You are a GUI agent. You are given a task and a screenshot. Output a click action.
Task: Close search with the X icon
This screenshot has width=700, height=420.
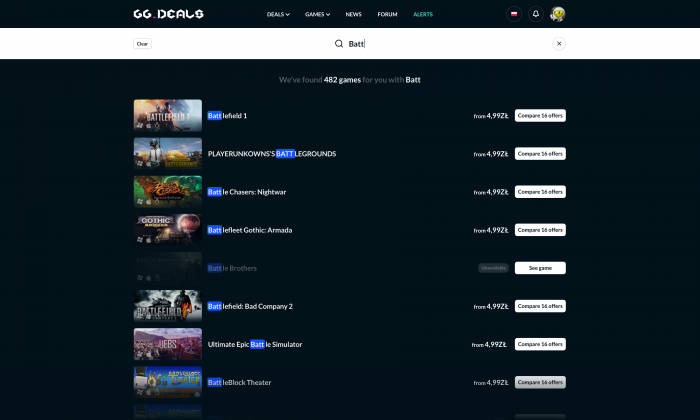559,44
